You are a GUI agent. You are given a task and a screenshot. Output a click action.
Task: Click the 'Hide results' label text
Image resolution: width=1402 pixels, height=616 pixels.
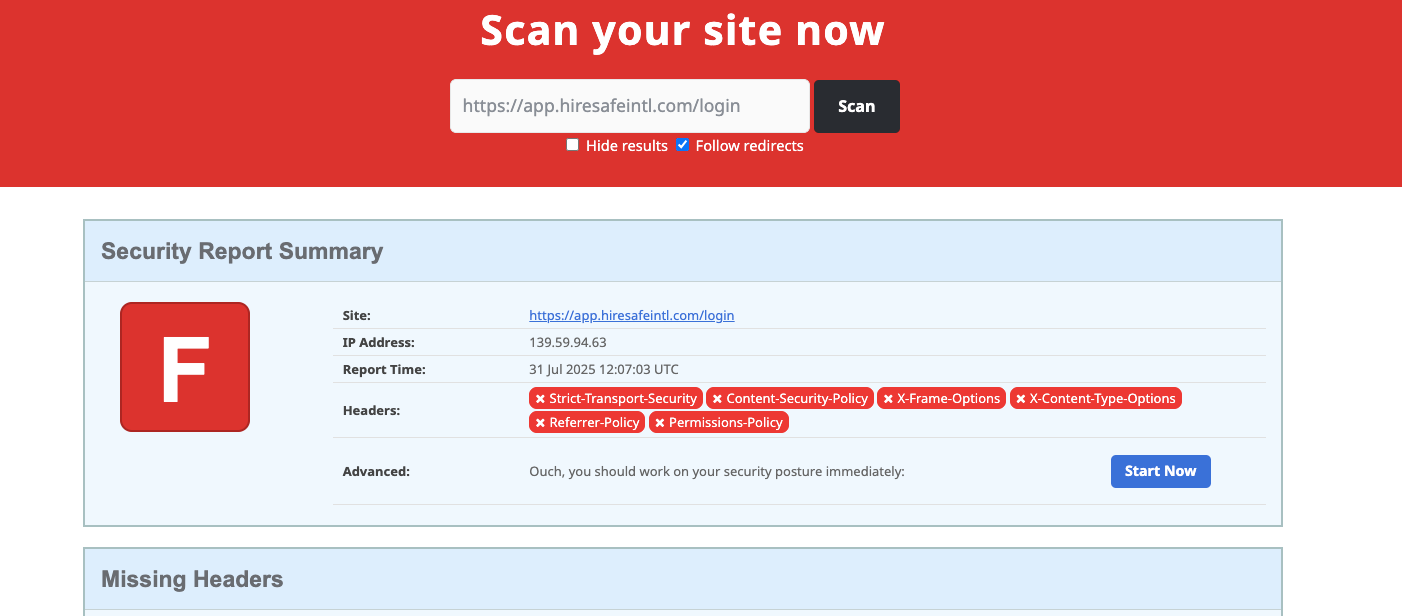tap(626, 146)
